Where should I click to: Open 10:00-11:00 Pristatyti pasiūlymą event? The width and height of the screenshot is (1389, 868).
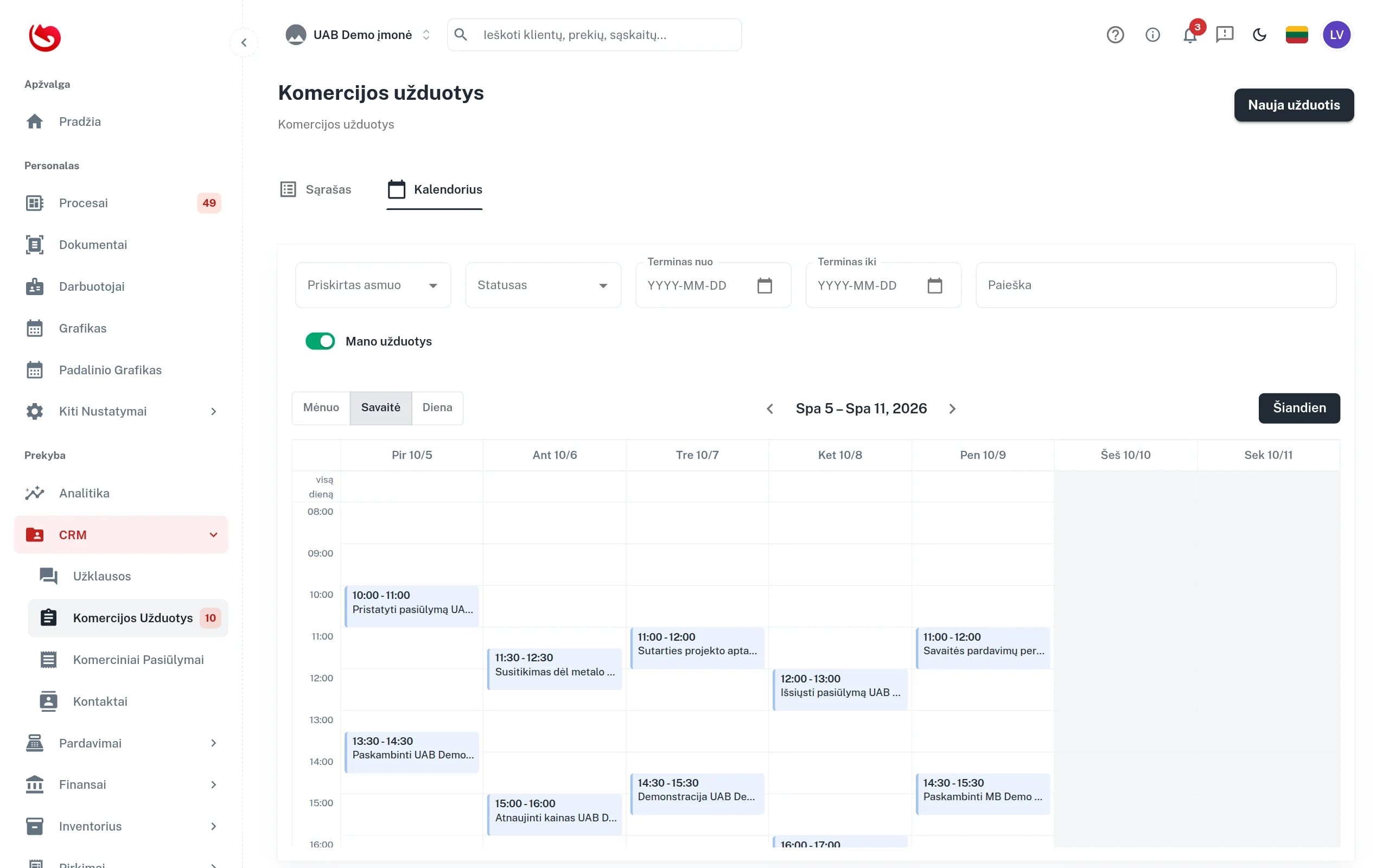(411, 606)
